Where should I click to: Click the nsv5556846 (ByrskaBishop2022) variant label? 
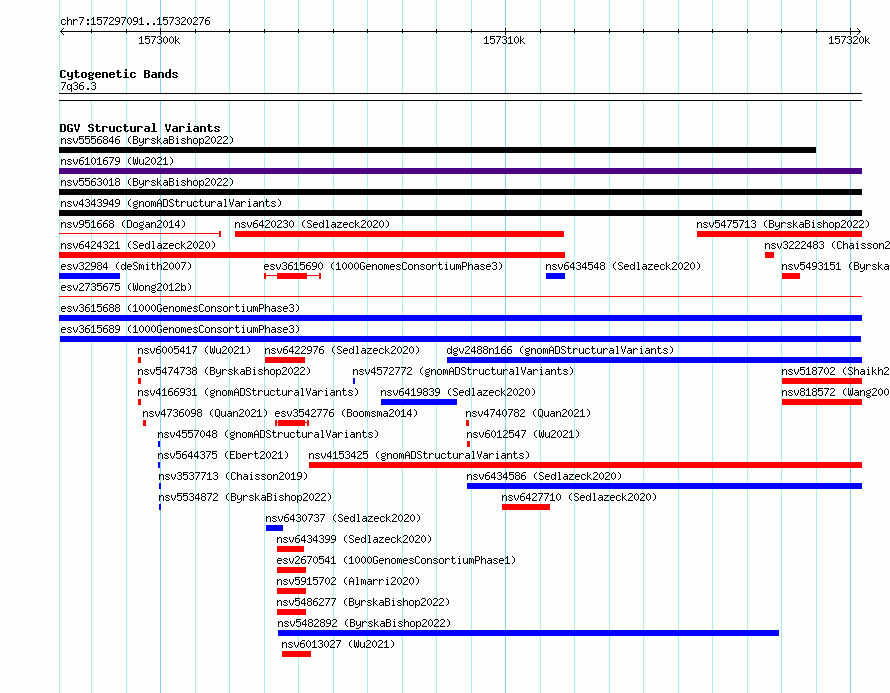[147, 140]
